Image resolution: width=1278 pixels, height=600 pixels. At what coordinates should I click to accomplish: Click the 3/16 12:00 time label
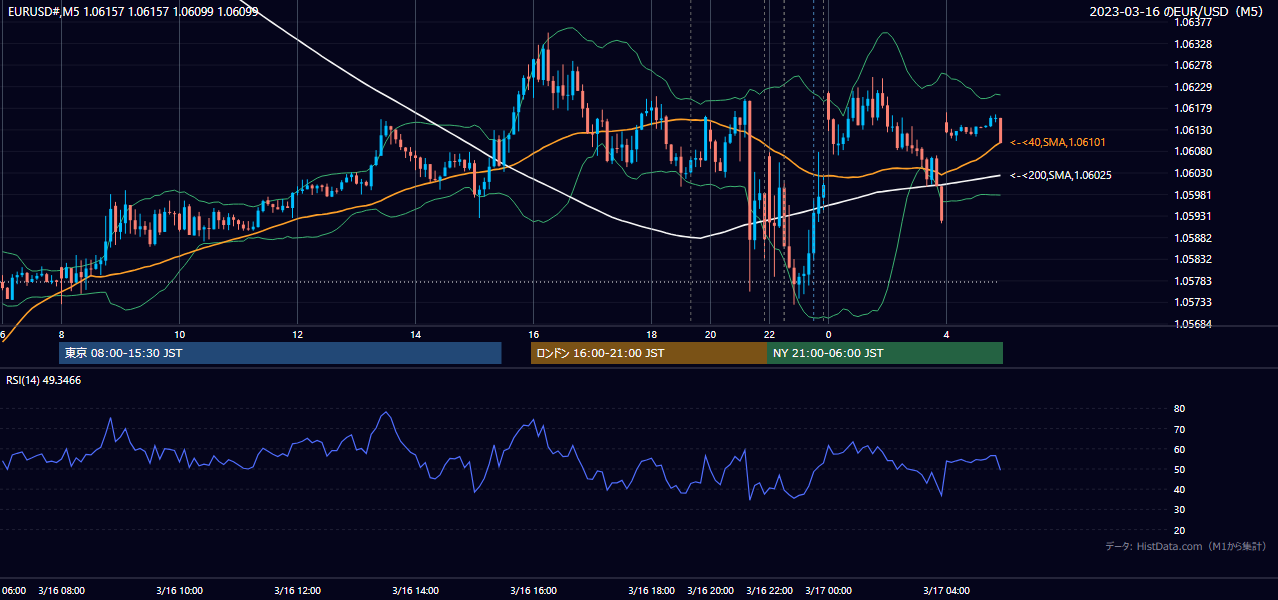click(x=298, y=591)
